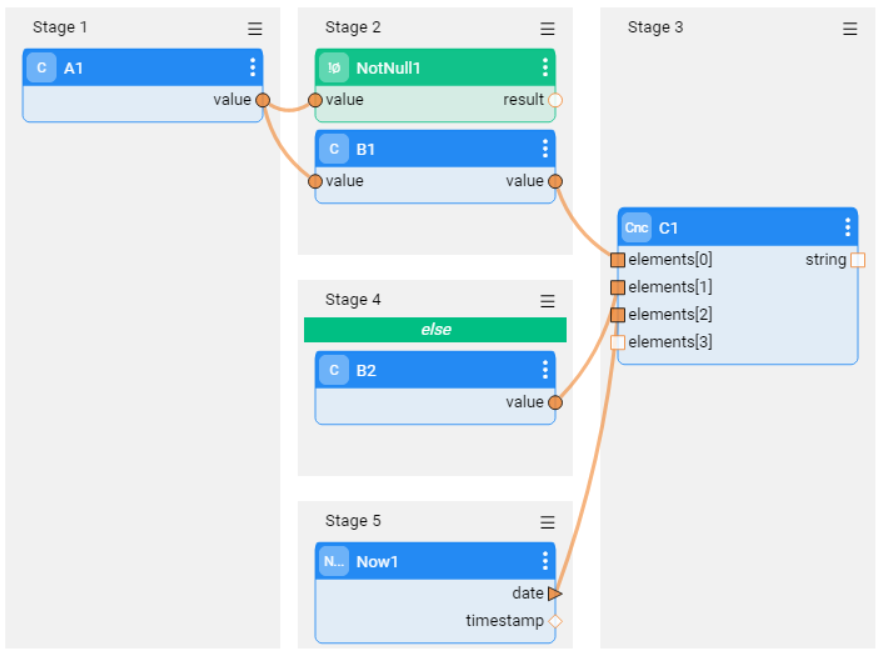The width and height of the screenshot is (882, 657).
Task: Open the three-dot menu on A1 node
Action: [x=253, y=68]
